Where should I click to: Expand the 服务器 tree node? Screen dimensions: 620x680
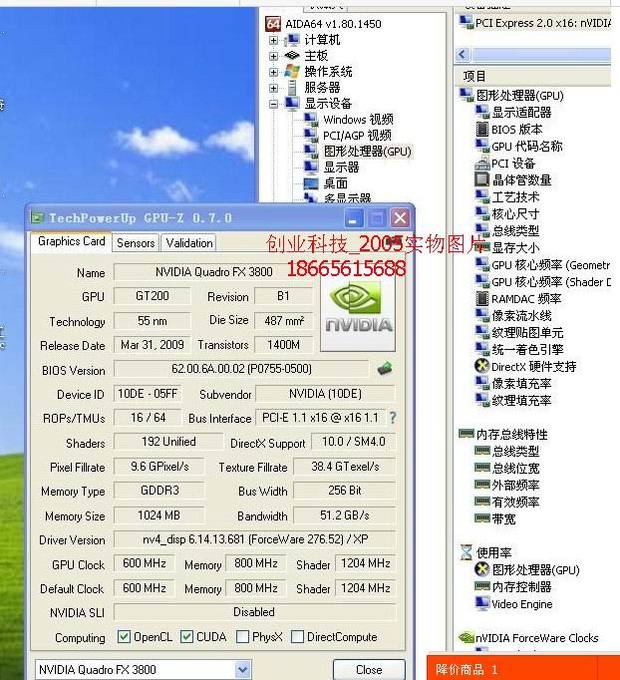point(273,88)
